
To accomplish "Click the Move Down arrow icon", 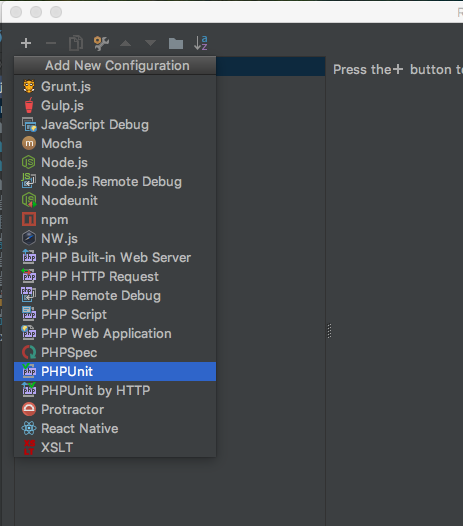I will tap(150, 43).
